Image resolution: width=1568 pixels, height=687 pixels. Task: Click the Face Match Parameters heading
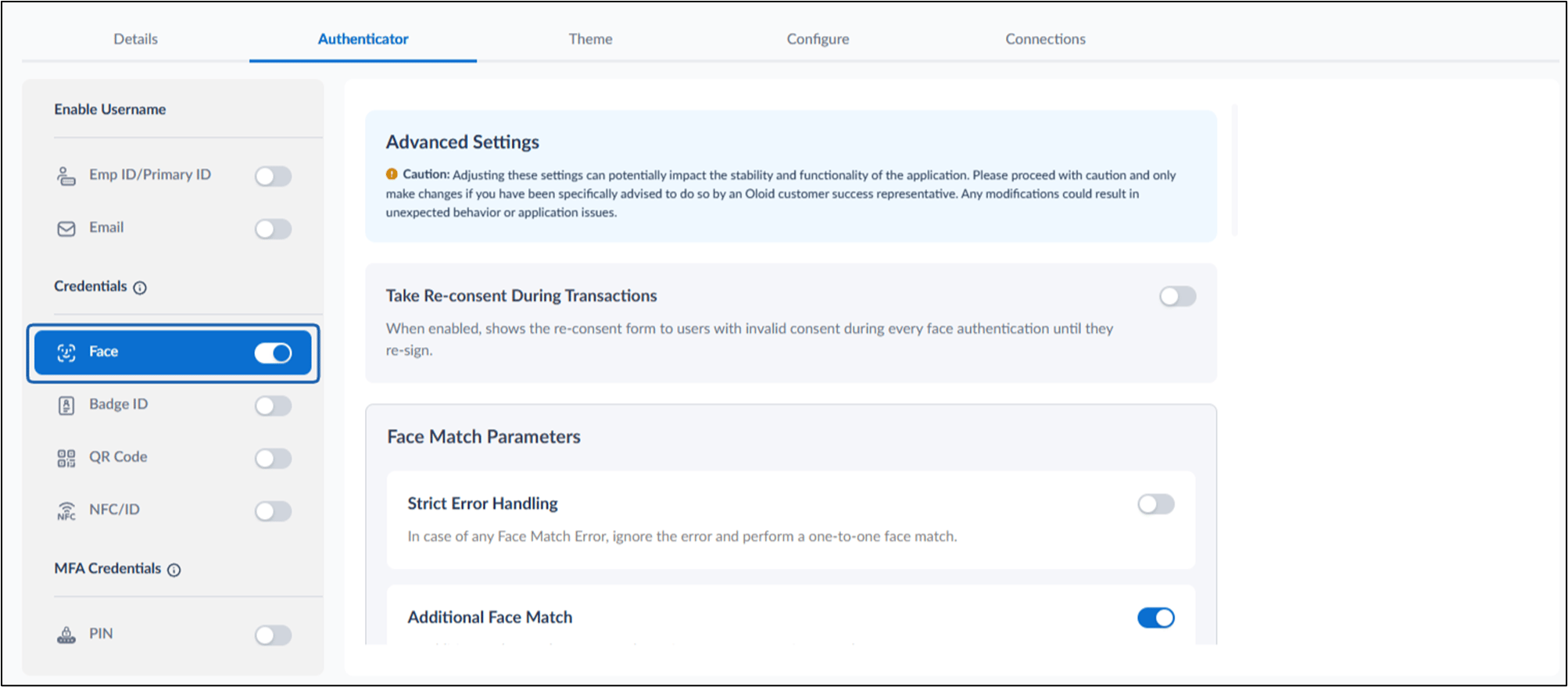[x=484, y=437]
